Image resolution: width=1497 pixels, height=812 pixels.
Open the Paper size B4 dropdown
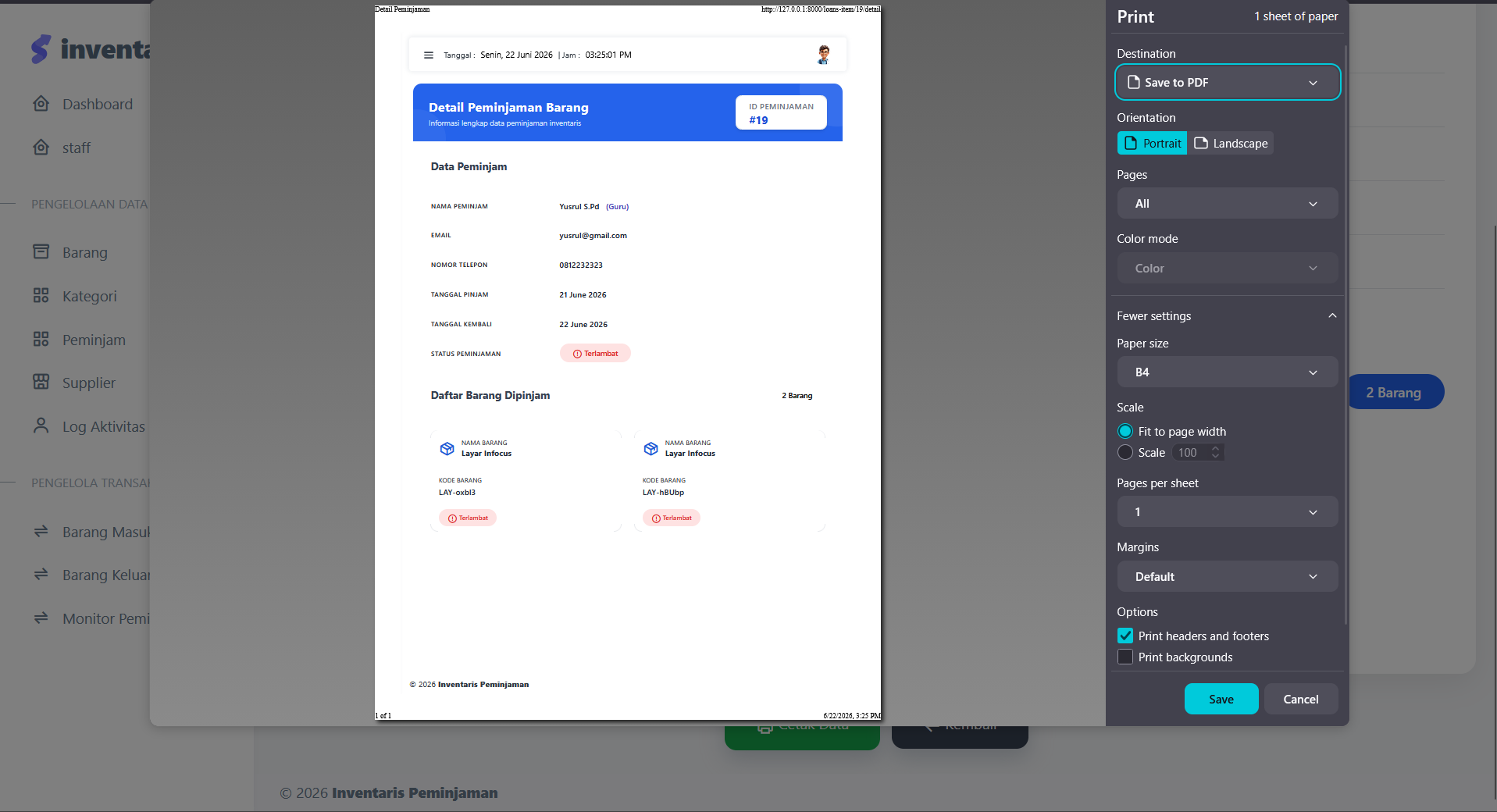(1228, 372)
